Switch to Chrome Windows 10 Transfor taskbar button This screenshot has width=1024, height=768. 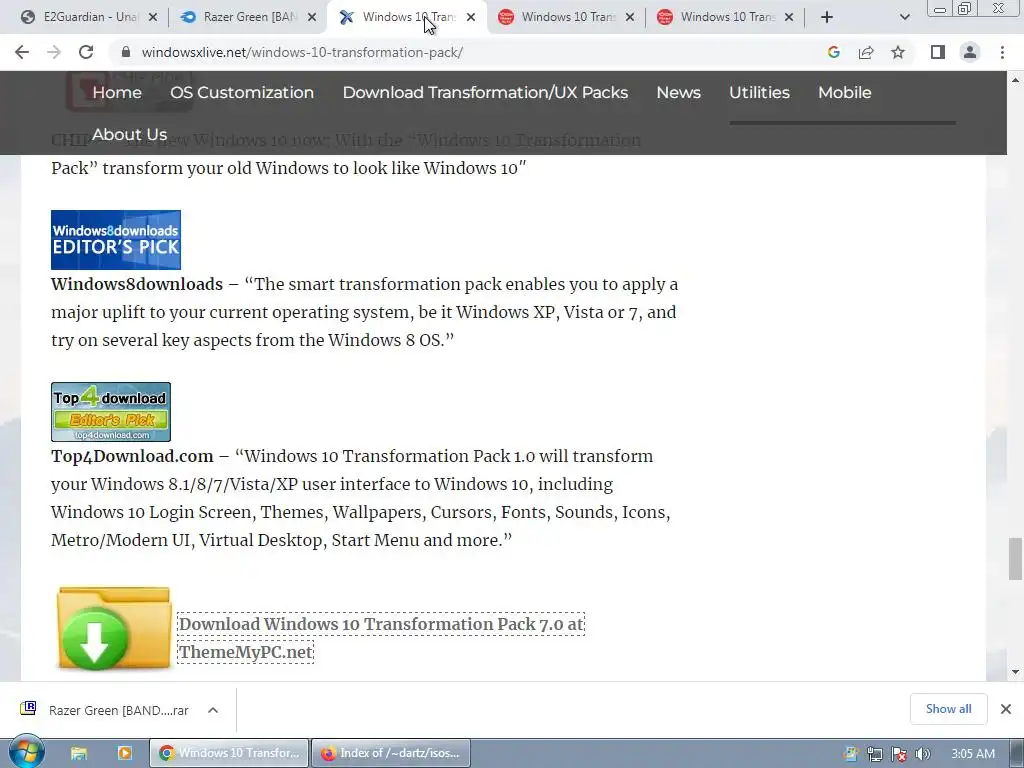(x=229, y=753)
